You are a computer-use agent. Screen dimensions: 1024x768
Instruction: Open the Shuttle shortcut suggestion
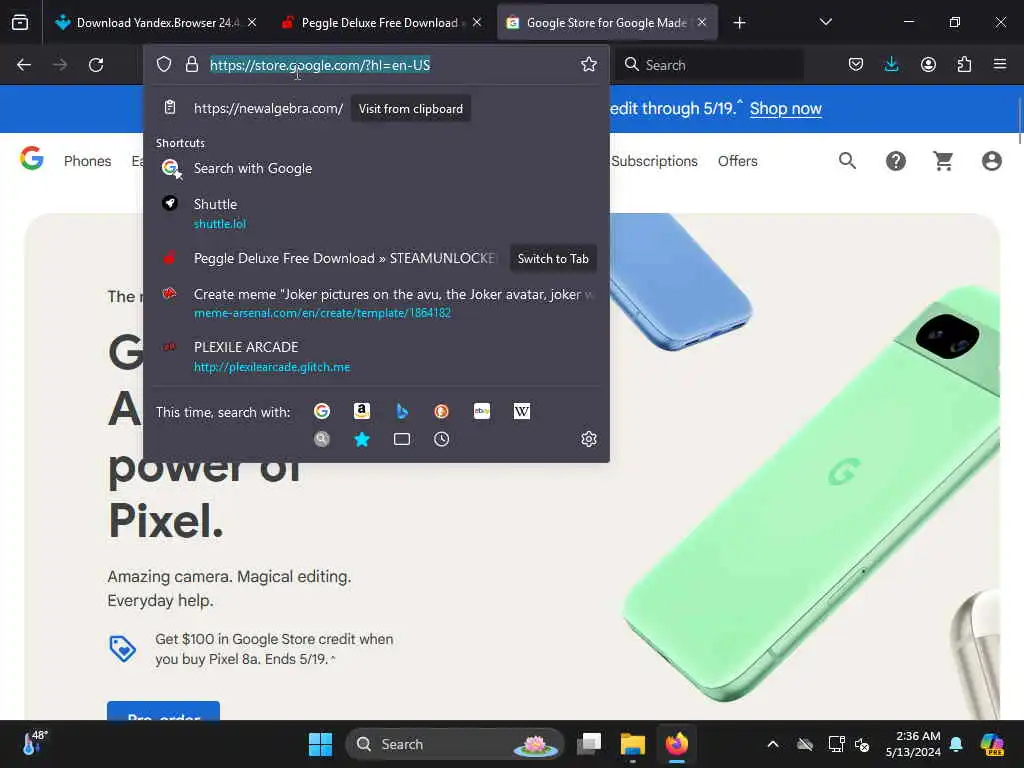376,213
